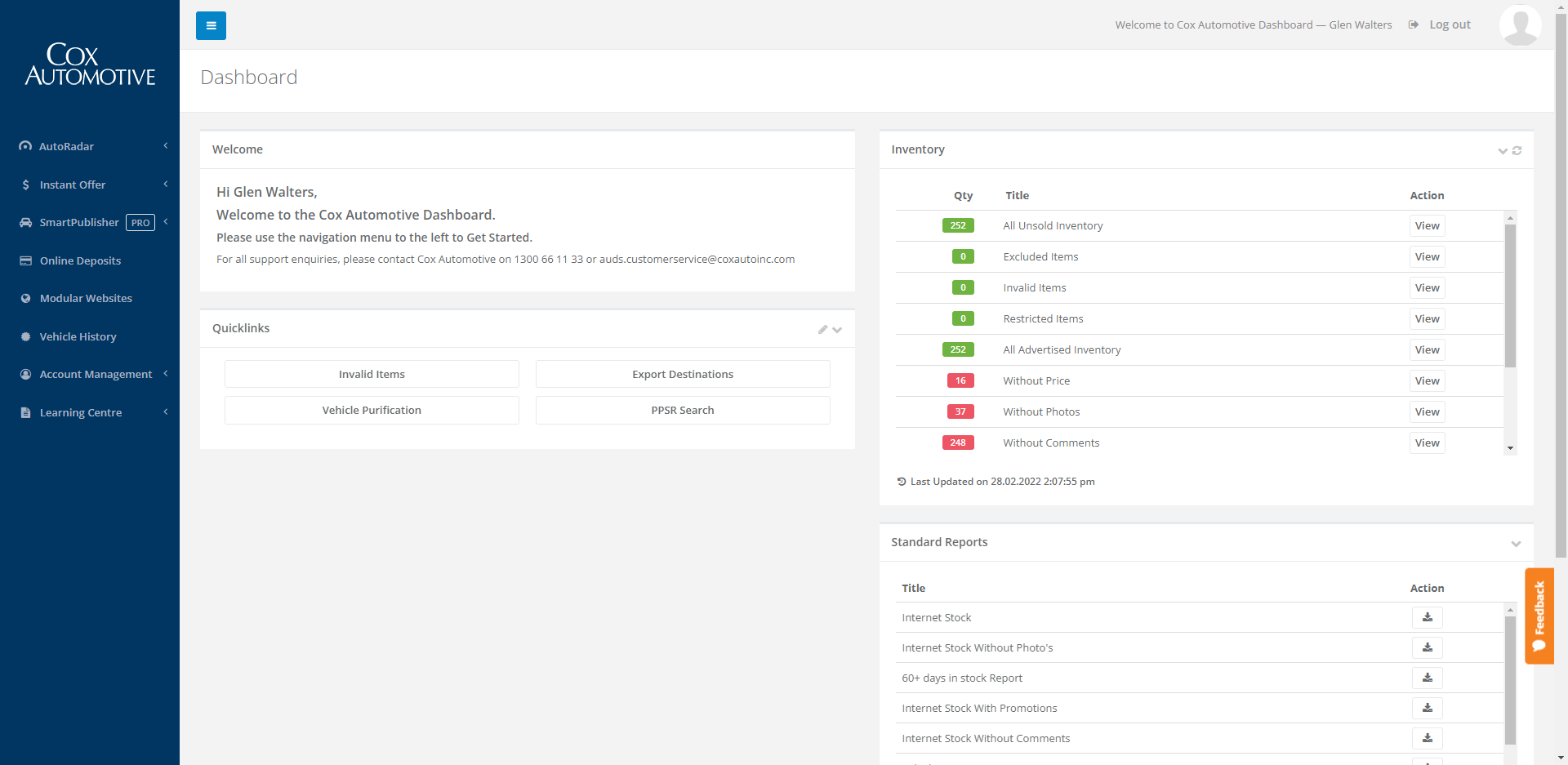Expand the SmartPublisher submenu arrow

coord(166,221)
